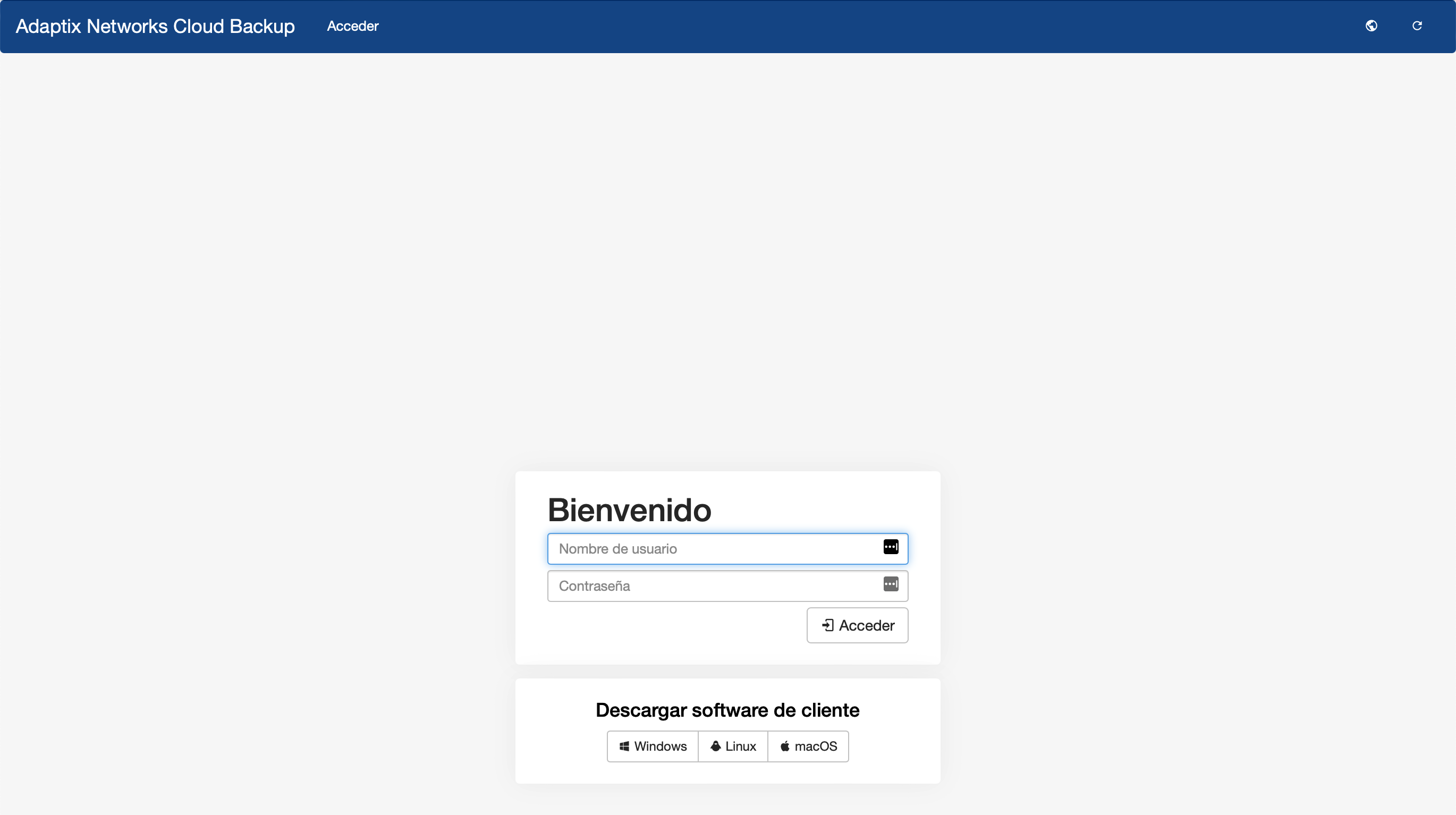The image size is (1456, 815).
Task: Download the Windows client software
Action: (x=653, y=746)
